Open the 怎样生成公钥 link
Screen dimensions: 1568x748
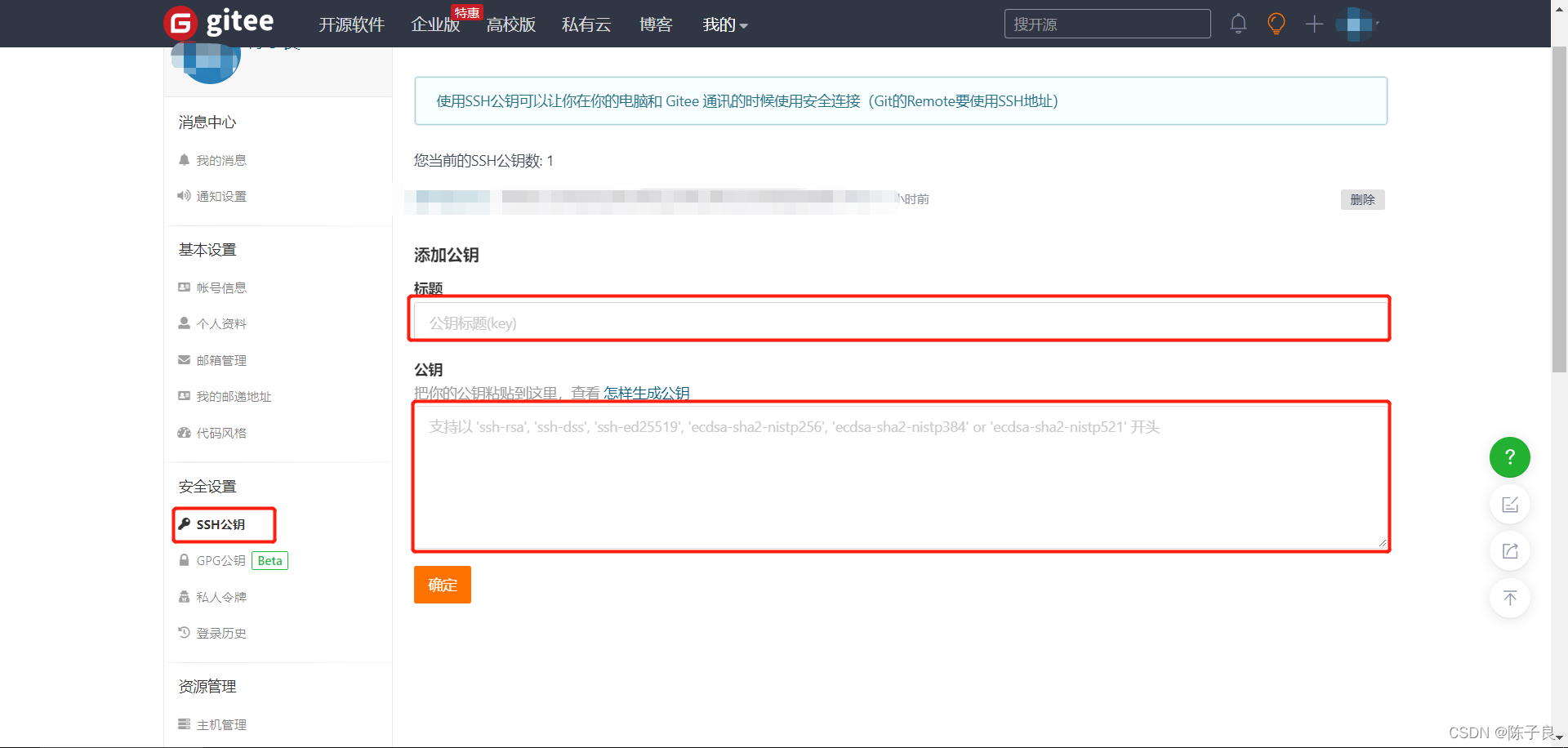click(x=646, y=393)
